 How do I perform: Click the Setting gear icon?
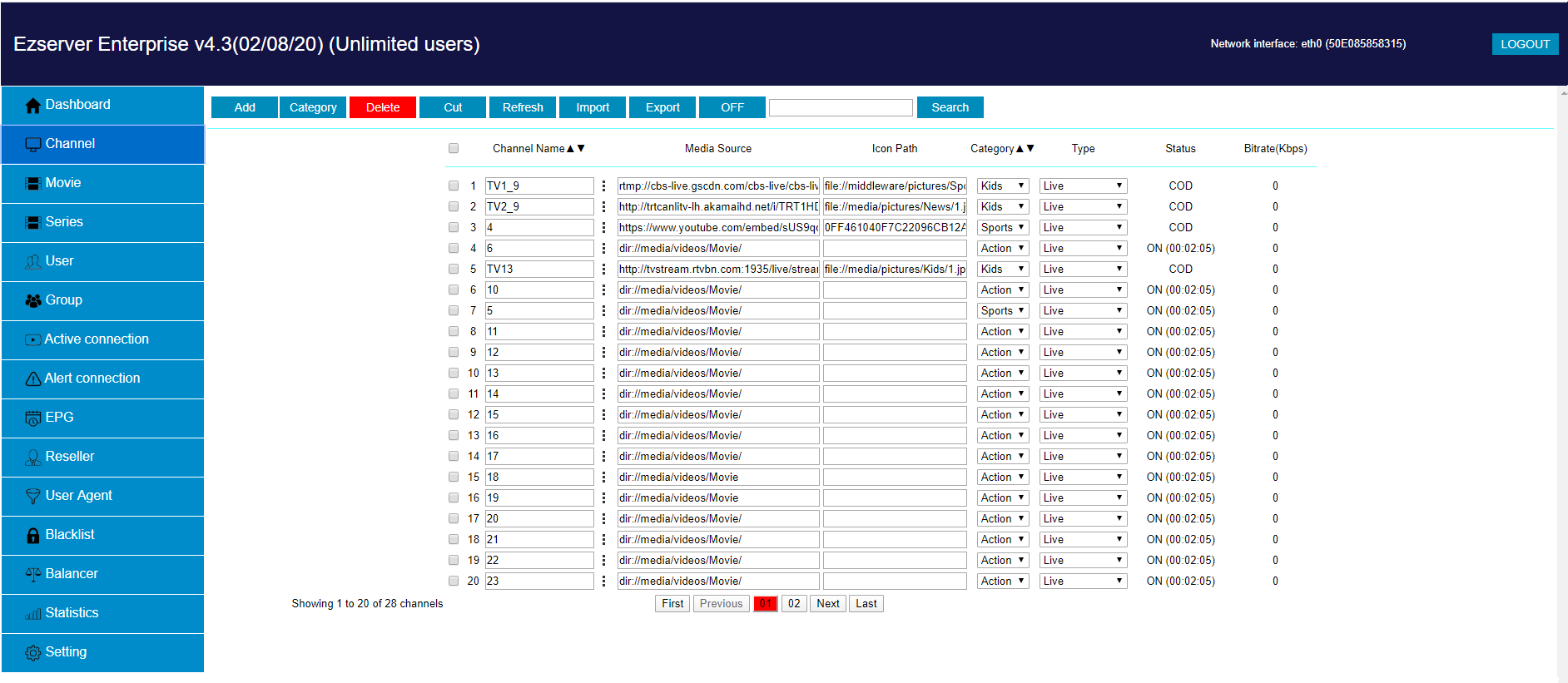[33, 653]
